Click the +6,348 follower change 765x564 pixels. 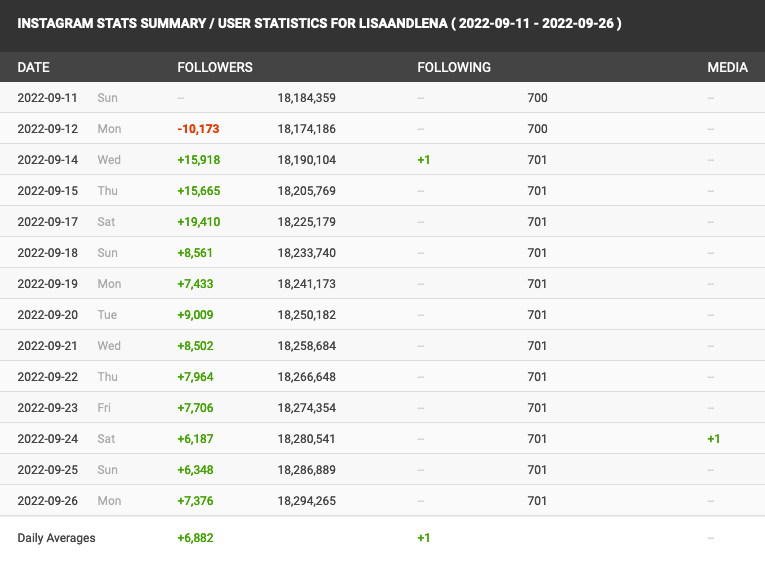(x=195, y=470)
